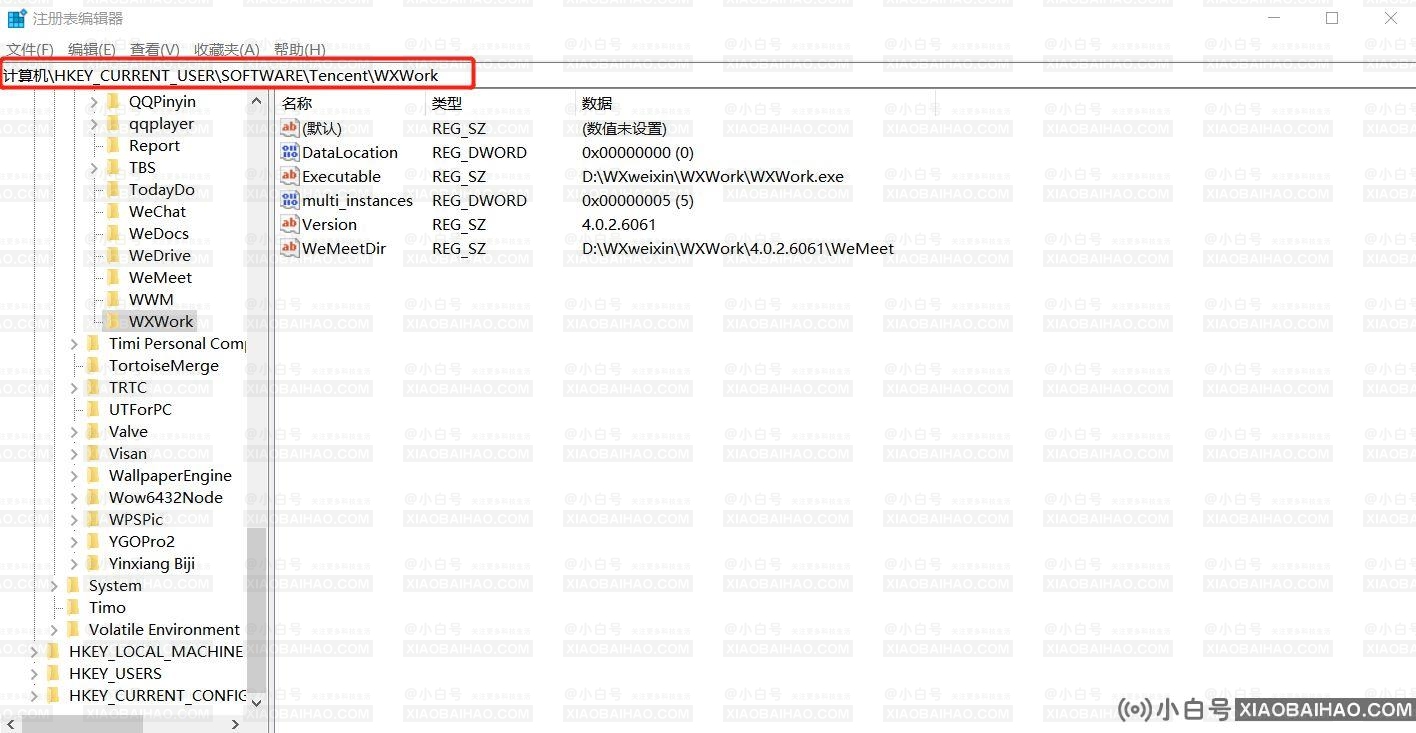1416x733 pixels.
Task: Maximize the Registry Editor window
Action: pyautogui.click(x=1332, y=18)
